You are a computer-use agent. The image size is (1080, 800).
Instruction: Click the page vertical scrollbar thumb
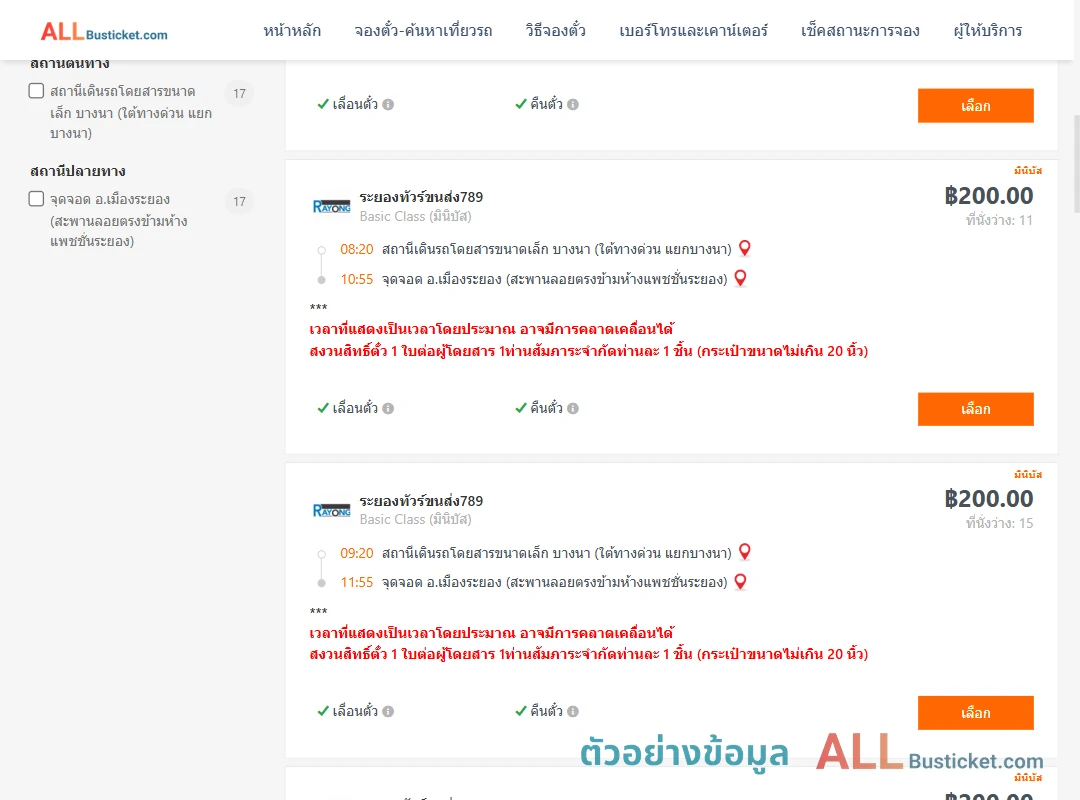[1077, 164]
